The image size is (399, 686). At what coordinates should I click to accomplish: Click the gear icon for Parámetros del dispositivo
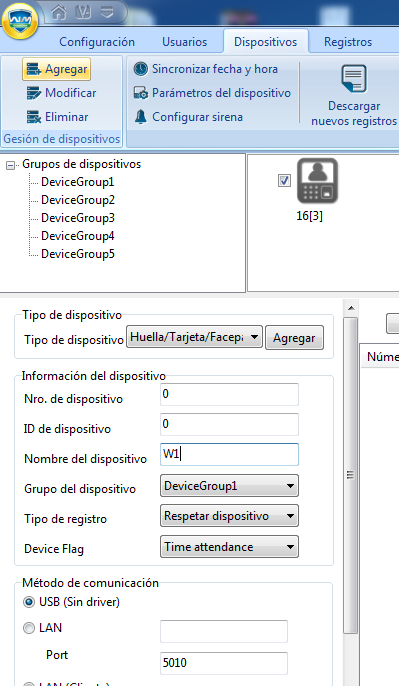[x=141, y=93]
